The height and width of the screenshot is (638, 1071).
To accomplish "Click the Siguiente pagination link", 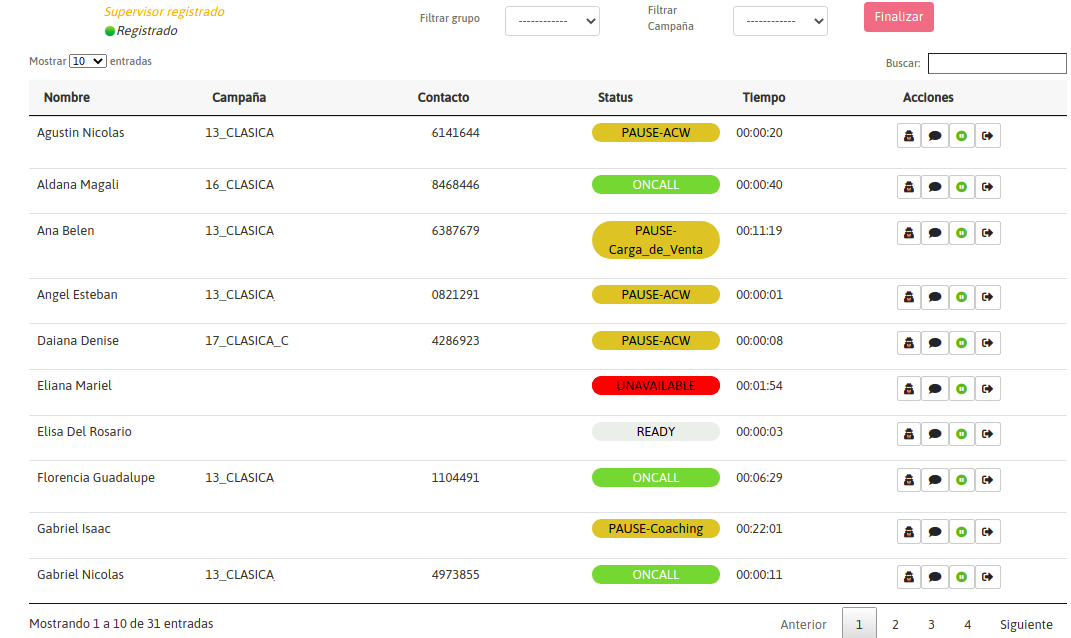I will 1026,624.
